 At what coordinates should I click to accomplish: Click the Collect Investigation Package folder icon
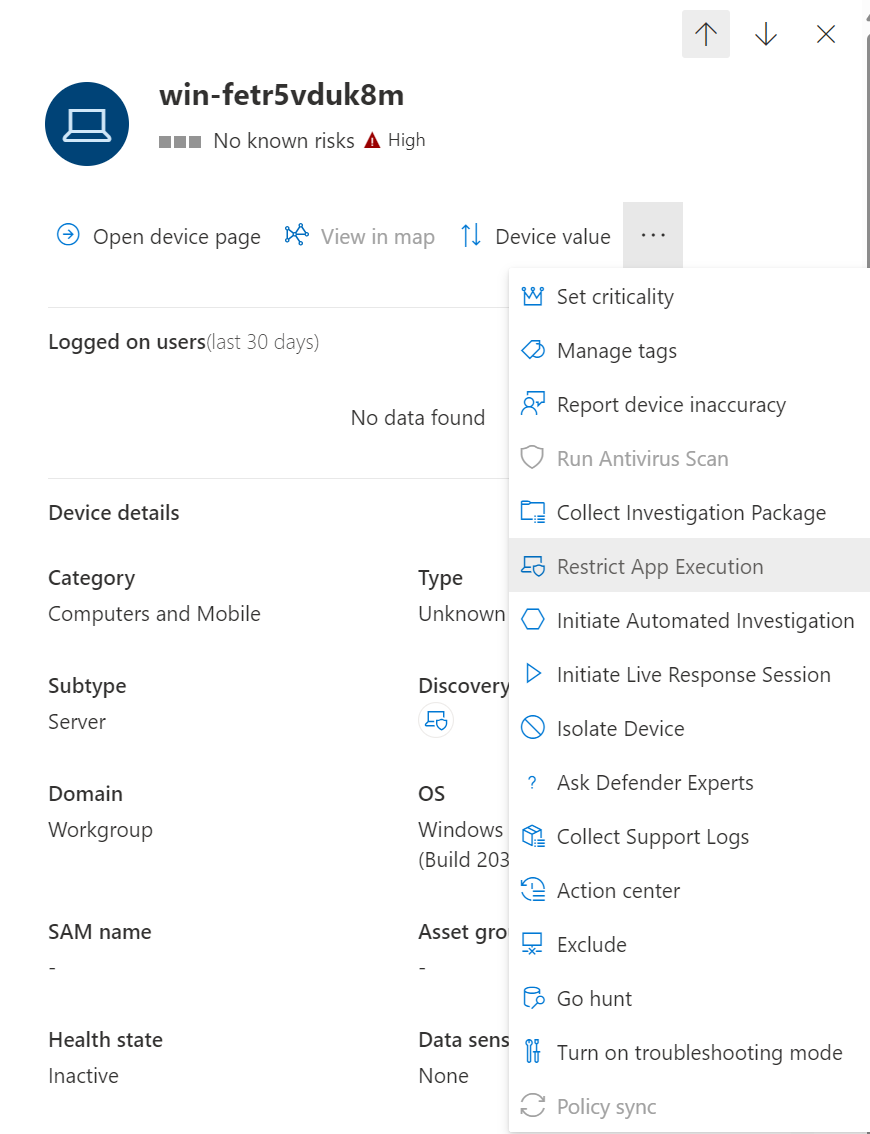coord(533,513)
